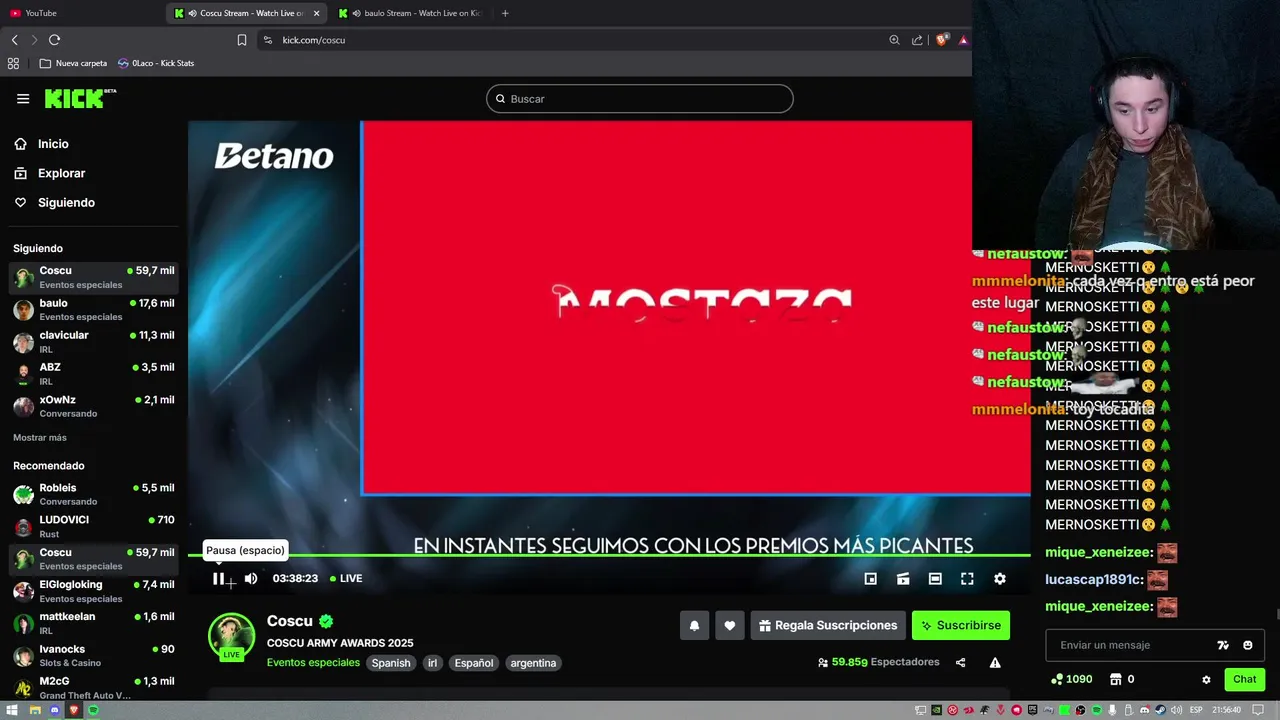Switch to baulo Stream browser tab
Image resolution: width=1280 pixels, height=720 pixels.
pos(410,13)
